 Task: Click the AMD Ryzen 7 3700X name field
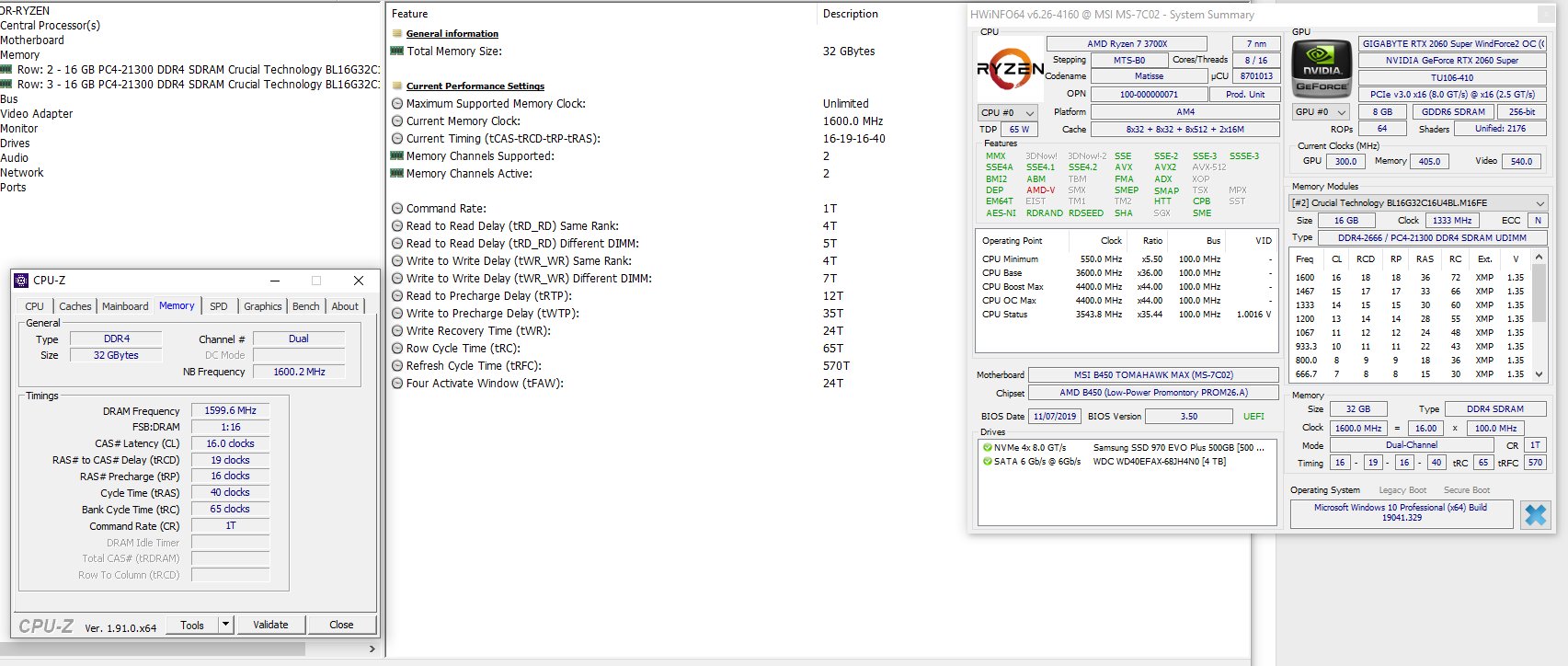point(1127,44)
